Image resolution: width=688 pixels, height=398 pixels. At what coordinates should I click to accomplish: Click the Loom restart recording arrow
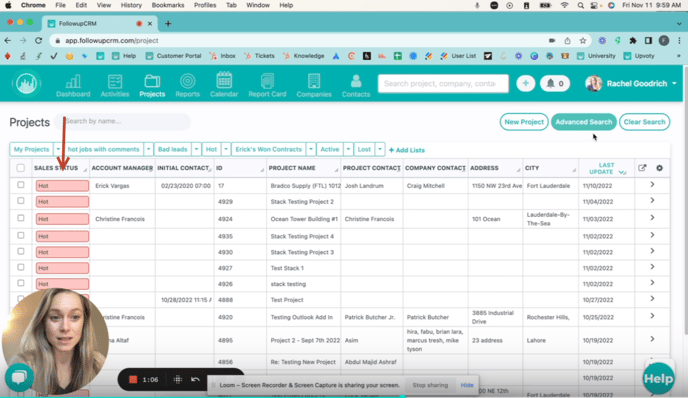pos(195,379)
